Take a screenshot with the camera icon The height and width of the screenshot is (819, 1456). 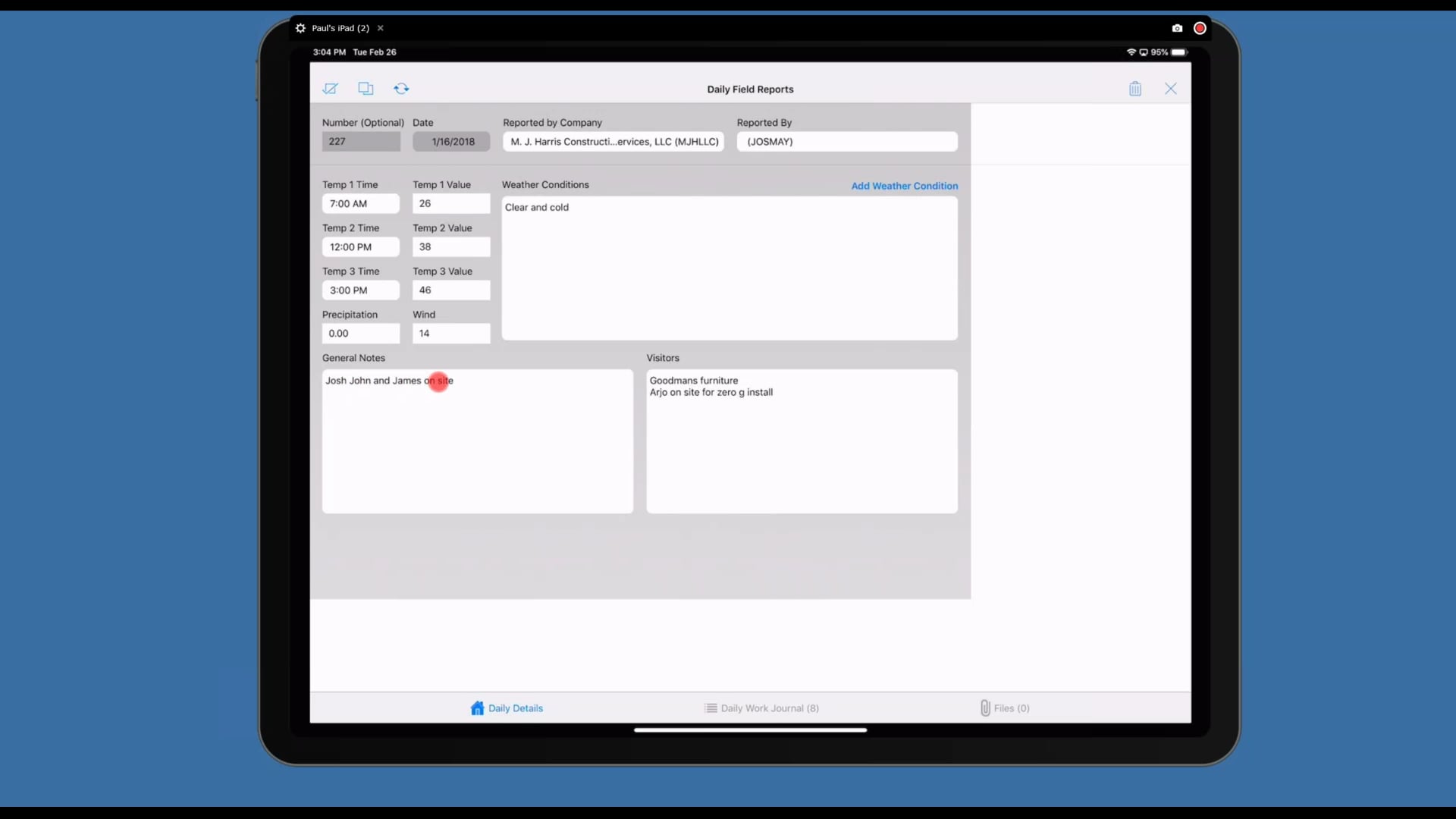(x=1176, y=28)
